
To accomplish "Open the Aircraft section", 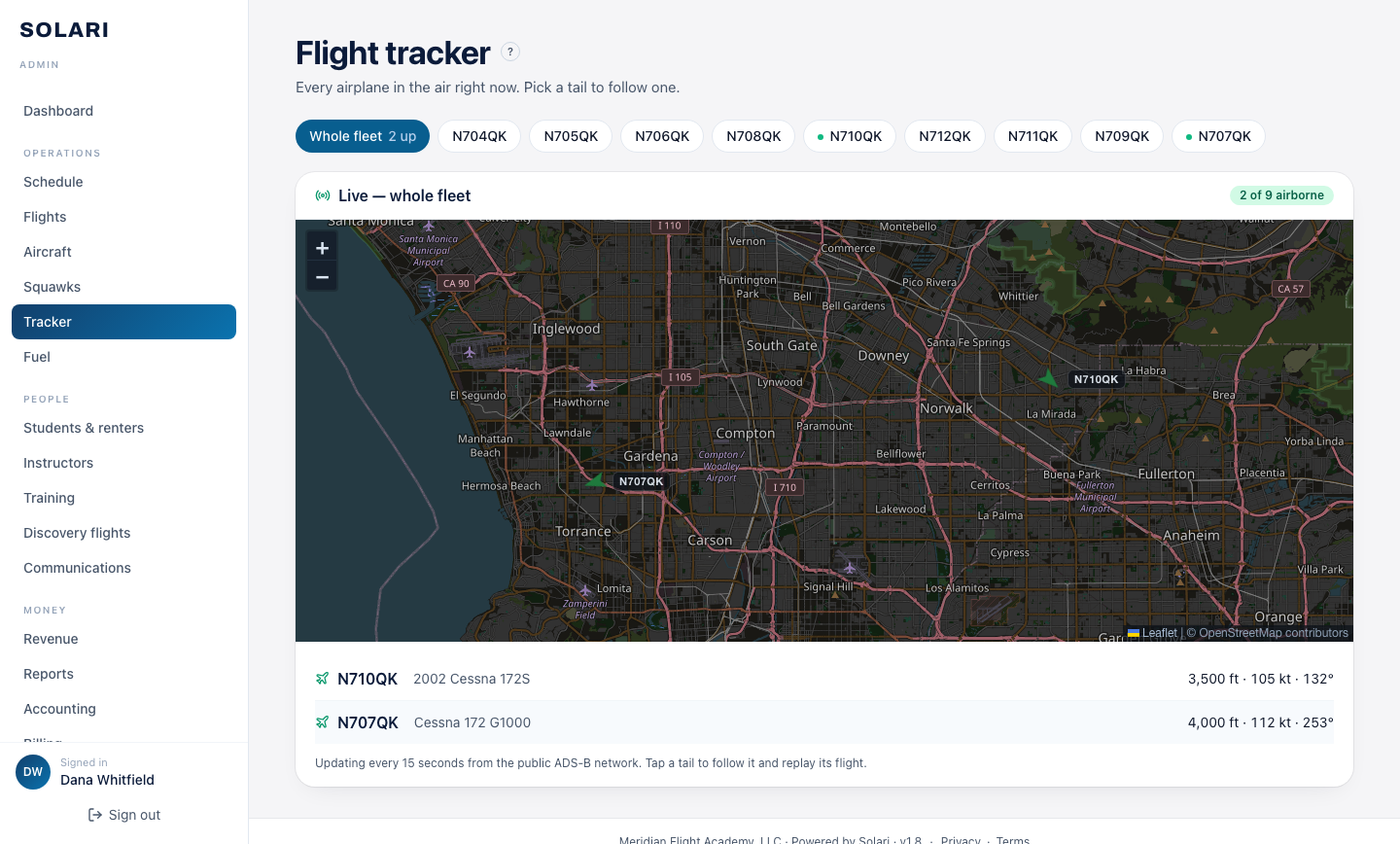I will [x=123, y=252].
